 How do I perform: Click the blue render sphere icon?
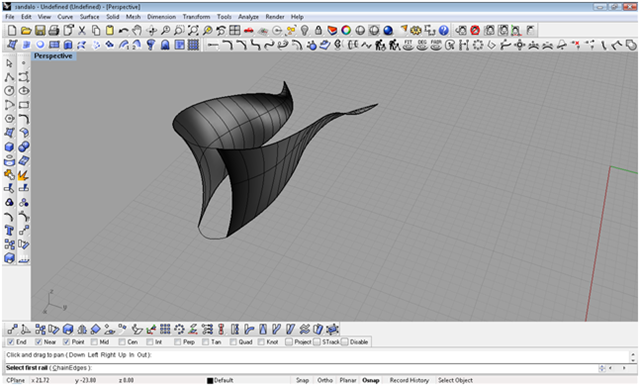pyautogui.click(x=388, y=30)
